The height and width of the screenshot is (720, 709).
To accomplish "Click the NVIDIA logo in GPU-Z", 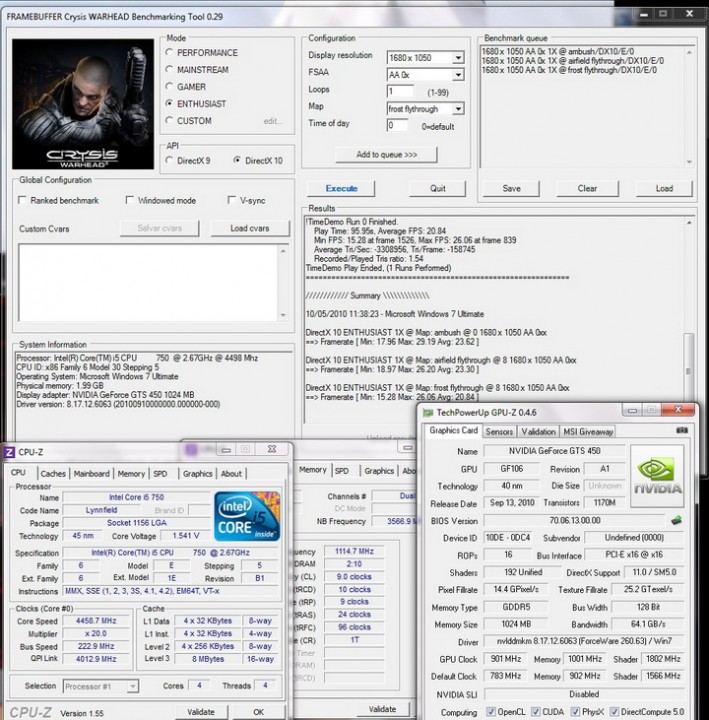I will tap(657, 476).
